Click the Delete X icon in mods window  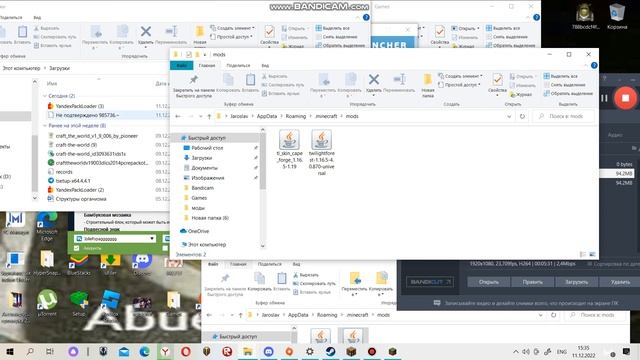click(373, 79)
